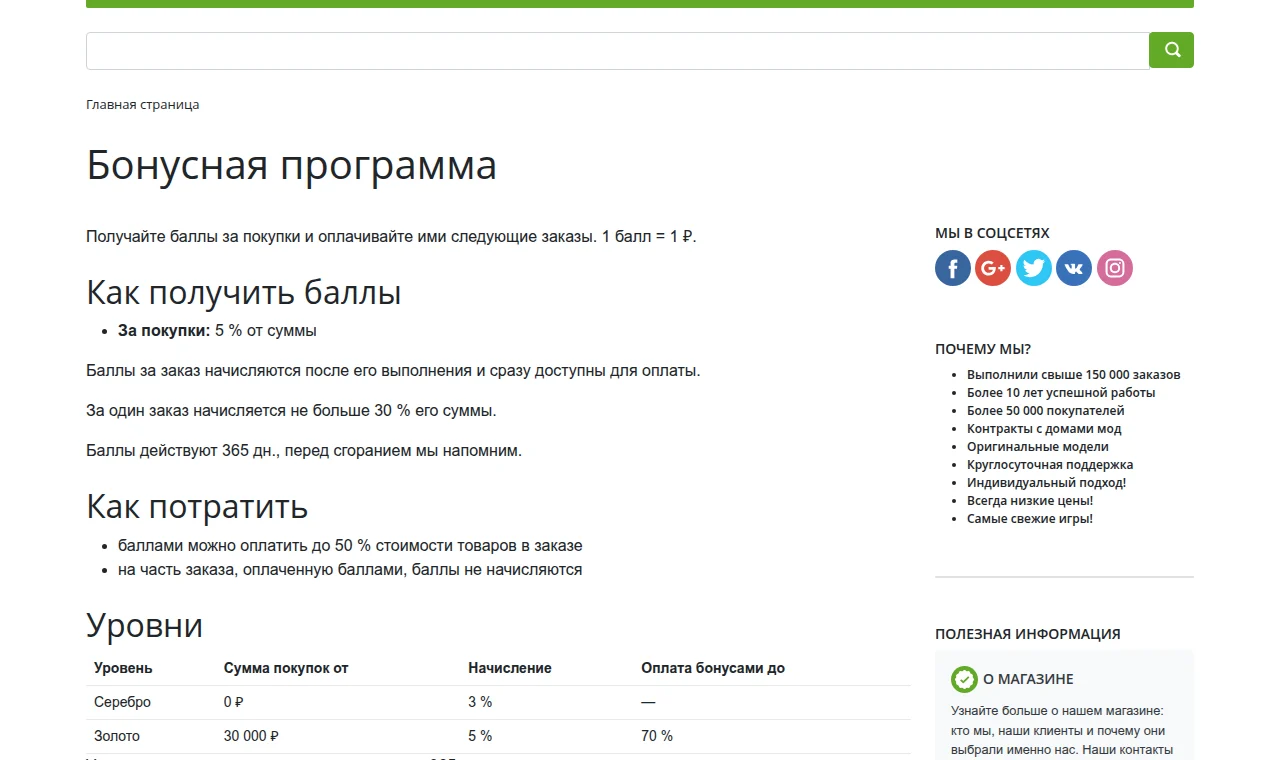Open the Twitter social icon
The width and height of the screenshot is (1280, 760).
pos(1034,268)
